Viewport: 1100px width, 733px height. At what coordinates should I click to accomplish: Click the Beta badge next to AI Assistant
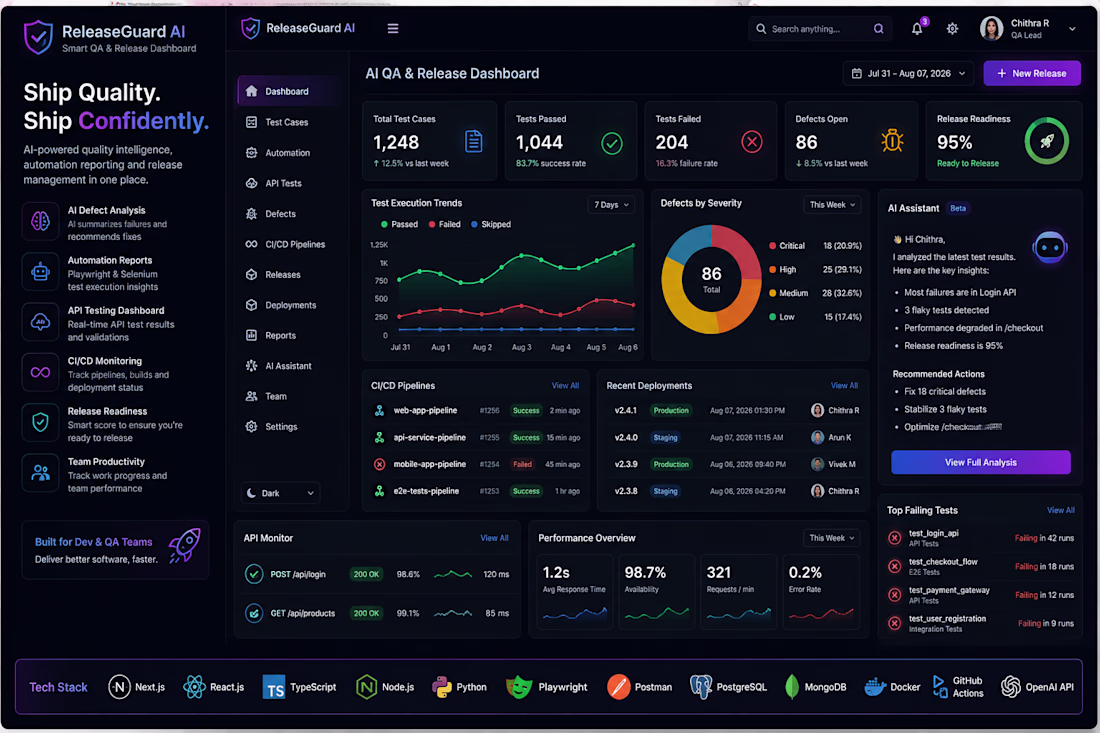(958, 208)
